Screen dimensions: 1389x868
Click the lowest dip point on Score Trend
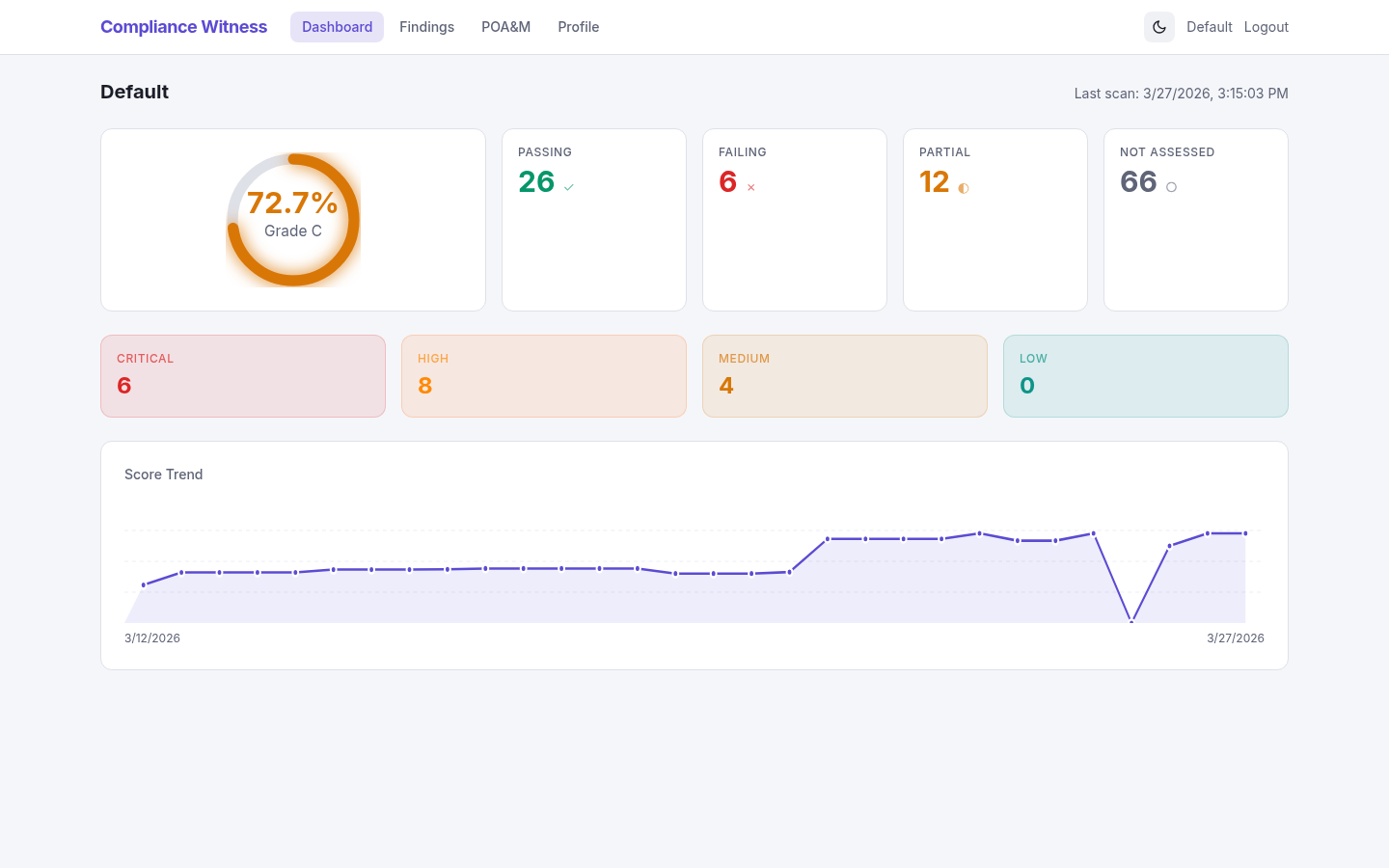(x=1131, y=621)
